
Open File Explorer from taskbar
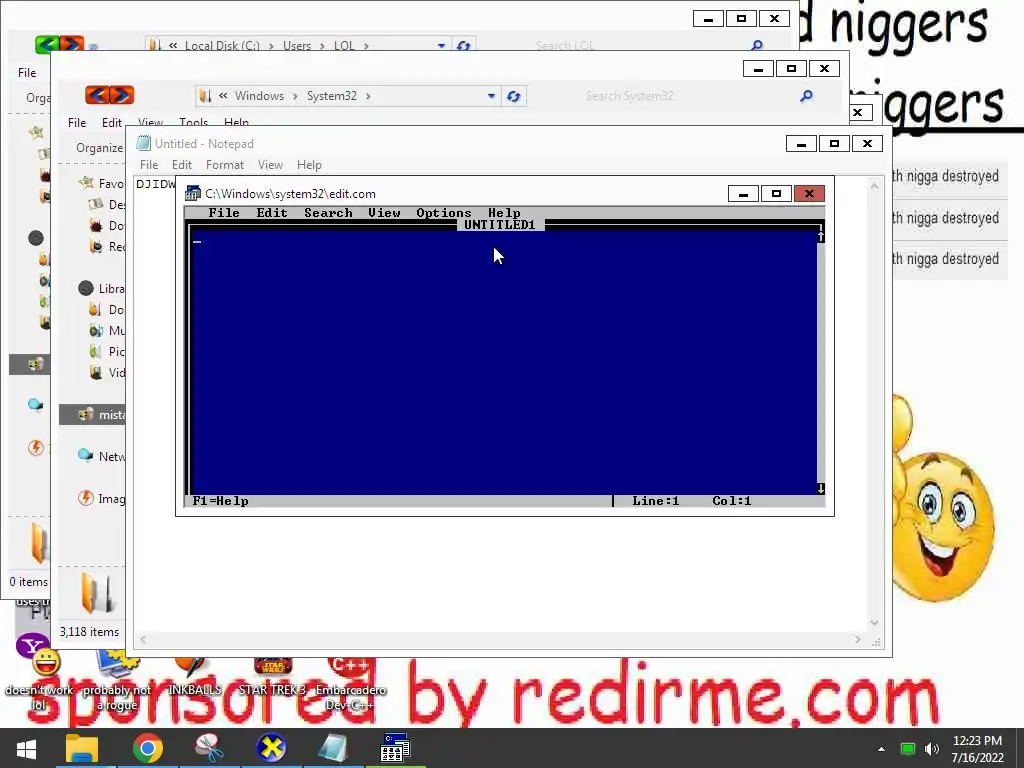[x=82, y=748]
